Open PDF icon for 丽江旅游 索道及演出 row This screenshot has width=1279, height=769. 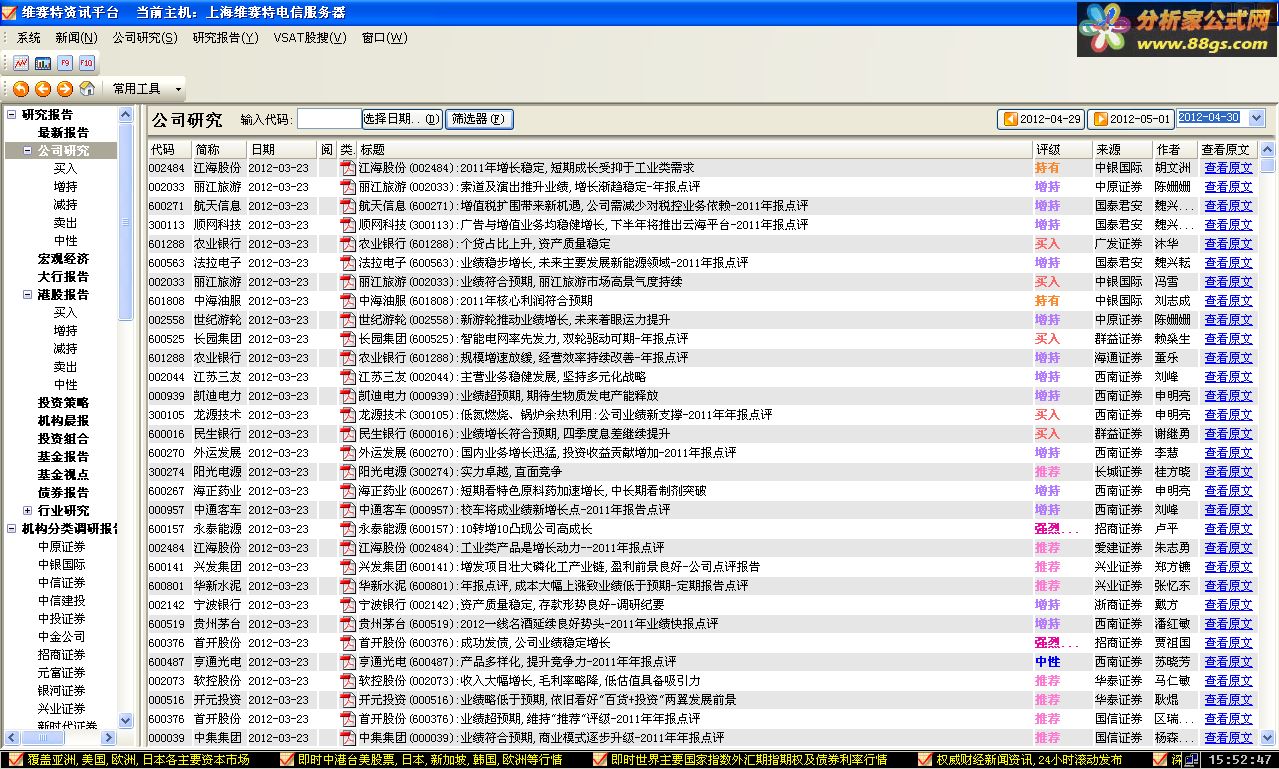pos(348,187)
